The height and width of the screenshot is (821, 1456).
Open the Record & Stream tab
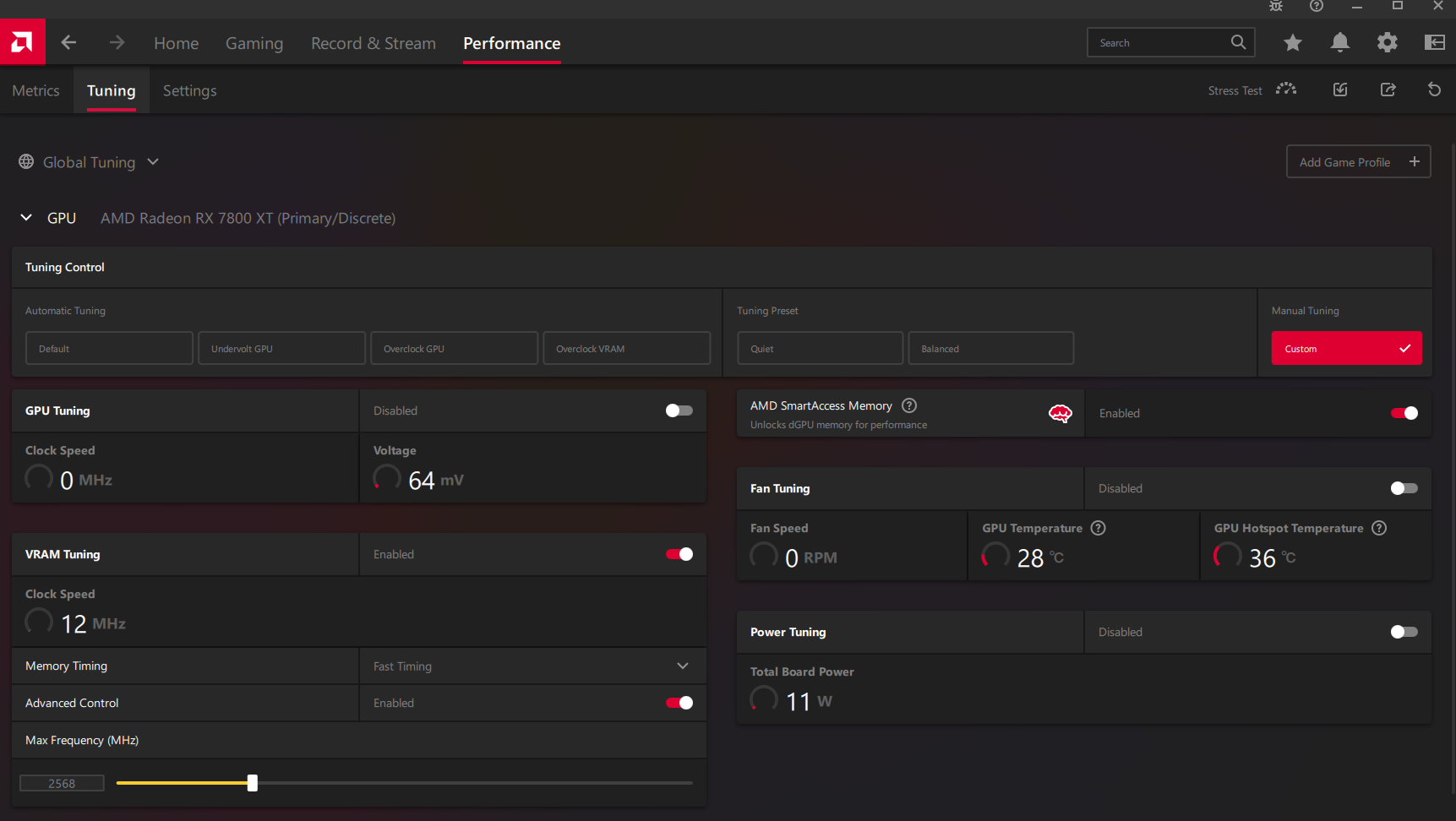point(374,43)
